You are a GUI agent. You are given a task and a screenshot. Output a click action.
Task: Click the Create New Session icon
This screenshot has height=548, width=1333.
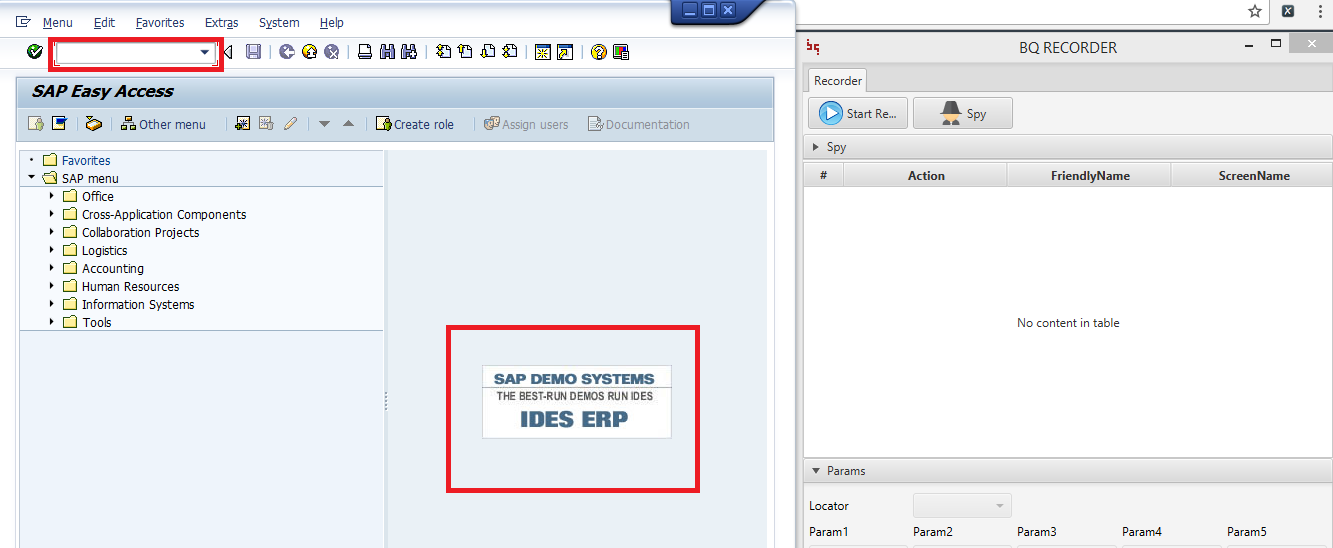coord(543,52)
